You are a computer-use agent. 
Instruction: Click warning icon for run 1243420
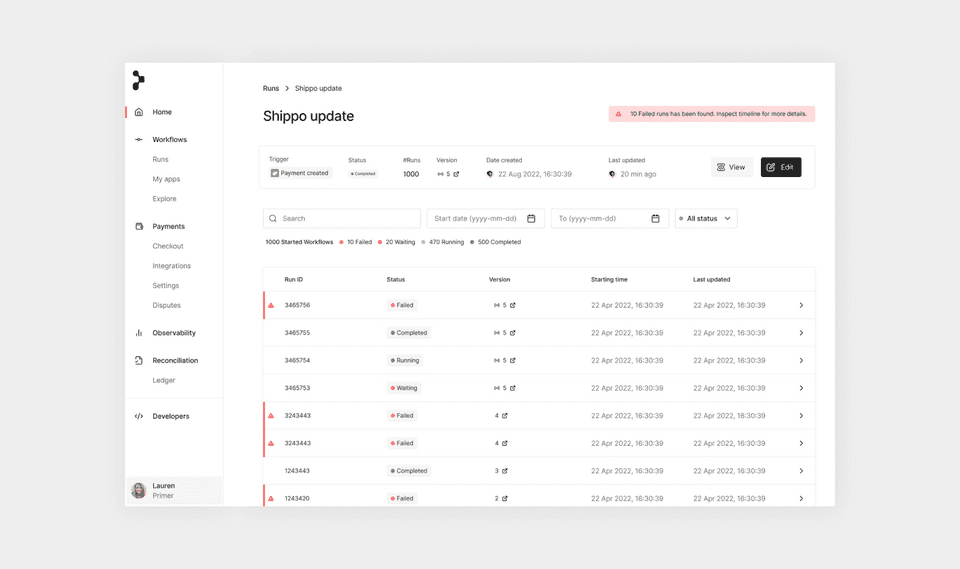click(271, 499)
